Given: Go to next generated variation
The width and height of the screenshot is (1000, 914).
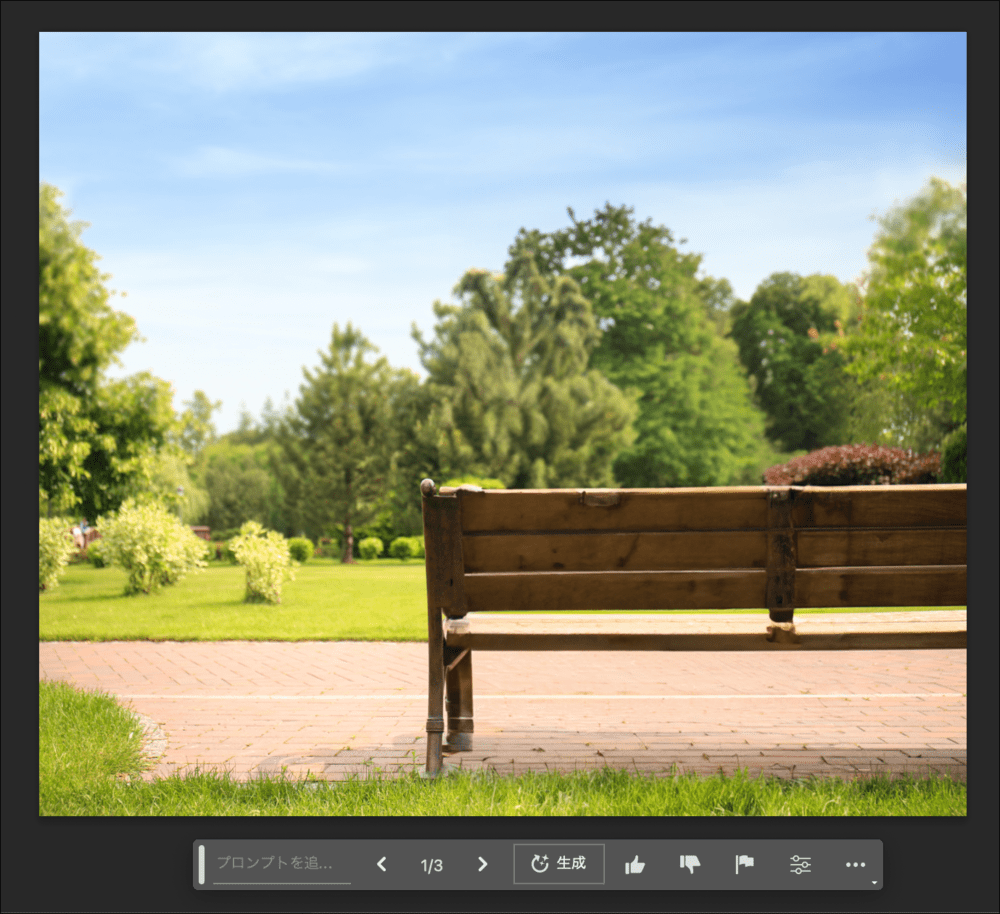Looking at the screenshot, I should click(482, 864).
